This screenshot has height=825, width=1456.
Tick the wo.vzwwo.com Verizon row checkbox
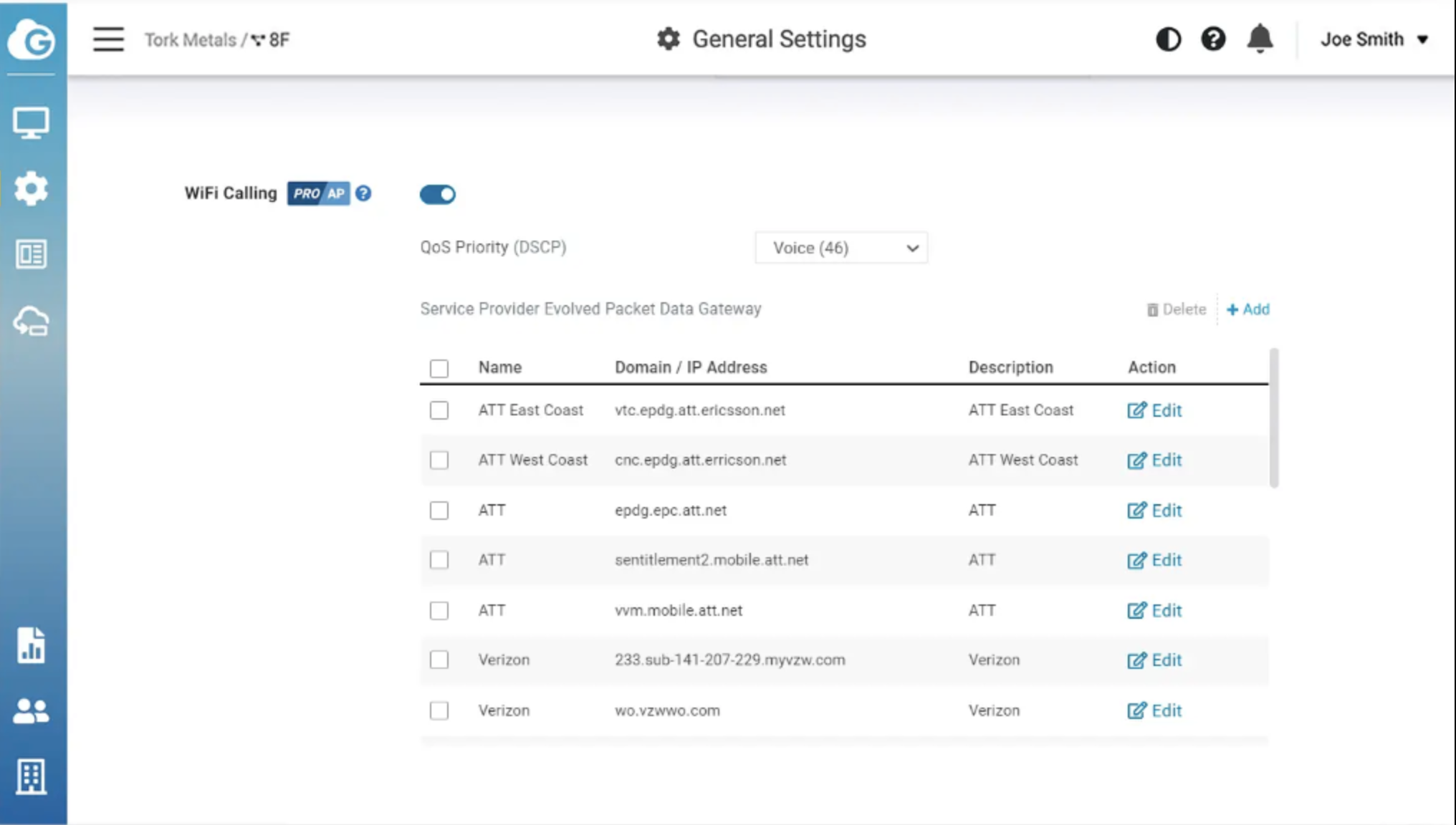pyautogui.click(x=439, y=710)
